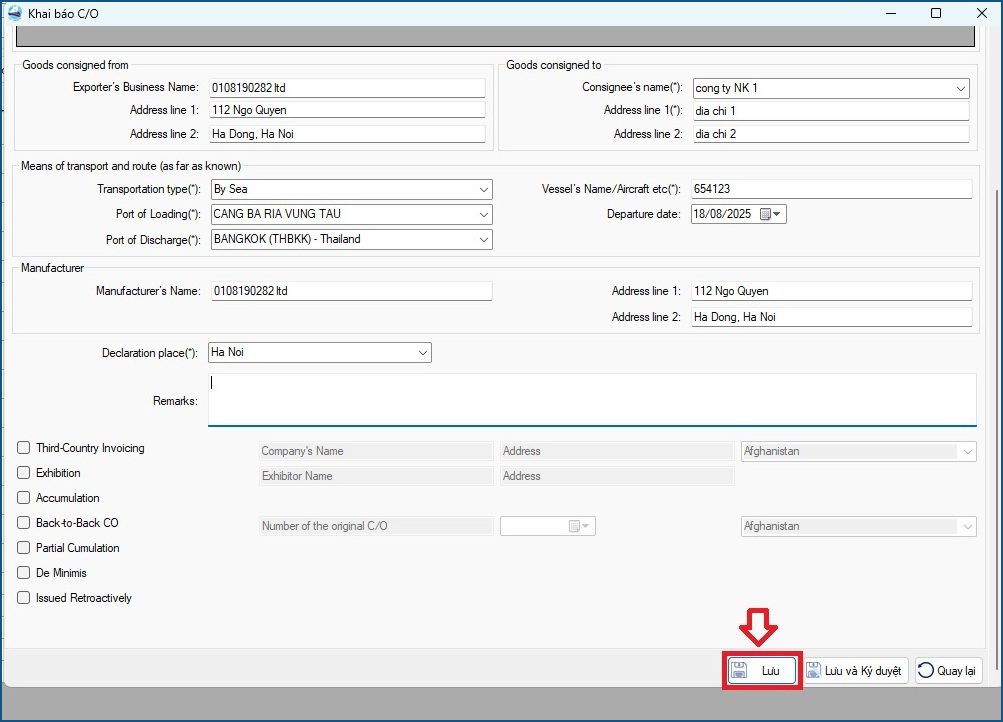Open the Departure date calendar picker
This screenshot has width=1003, height=722.
[x=770, y=214]
